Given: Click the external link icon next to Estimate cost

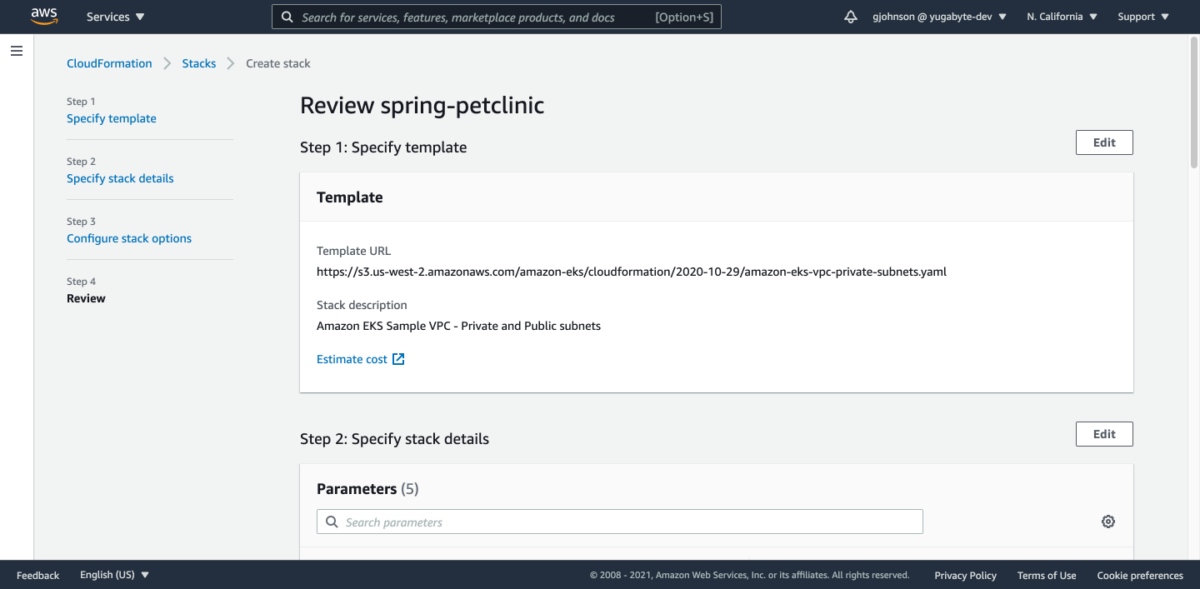Looking at the screenshot, I should pos(398,358).
